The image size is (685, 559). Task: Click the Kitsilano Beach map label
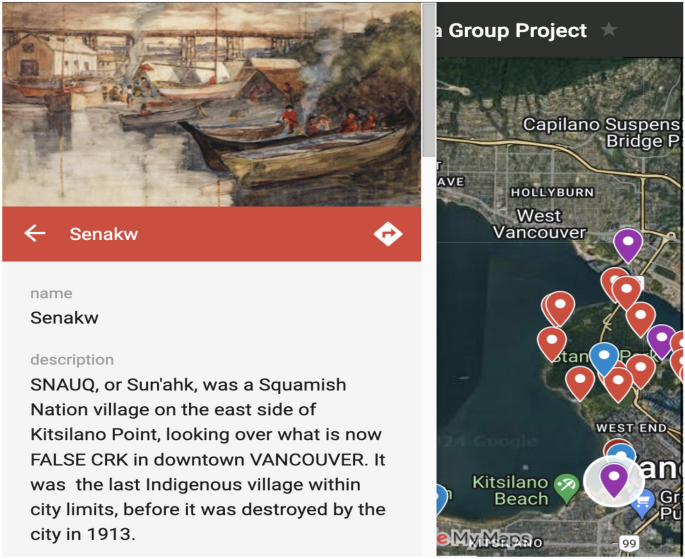pyautogui.click(x=510, y=490)
